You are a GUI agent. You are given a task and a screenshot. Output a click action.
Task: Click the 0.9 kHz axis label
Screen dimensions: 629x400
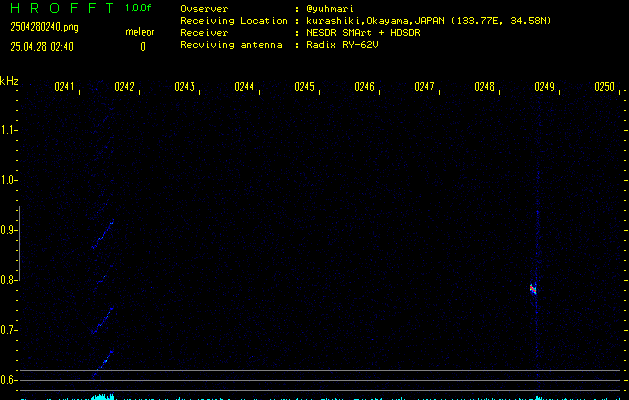point(7,230)
